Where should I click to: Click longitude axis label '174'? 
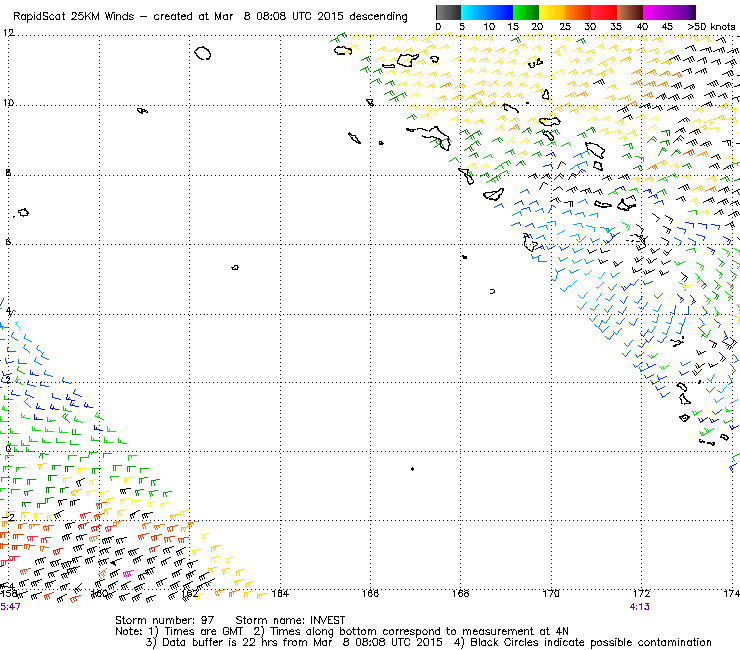point(732,593)
